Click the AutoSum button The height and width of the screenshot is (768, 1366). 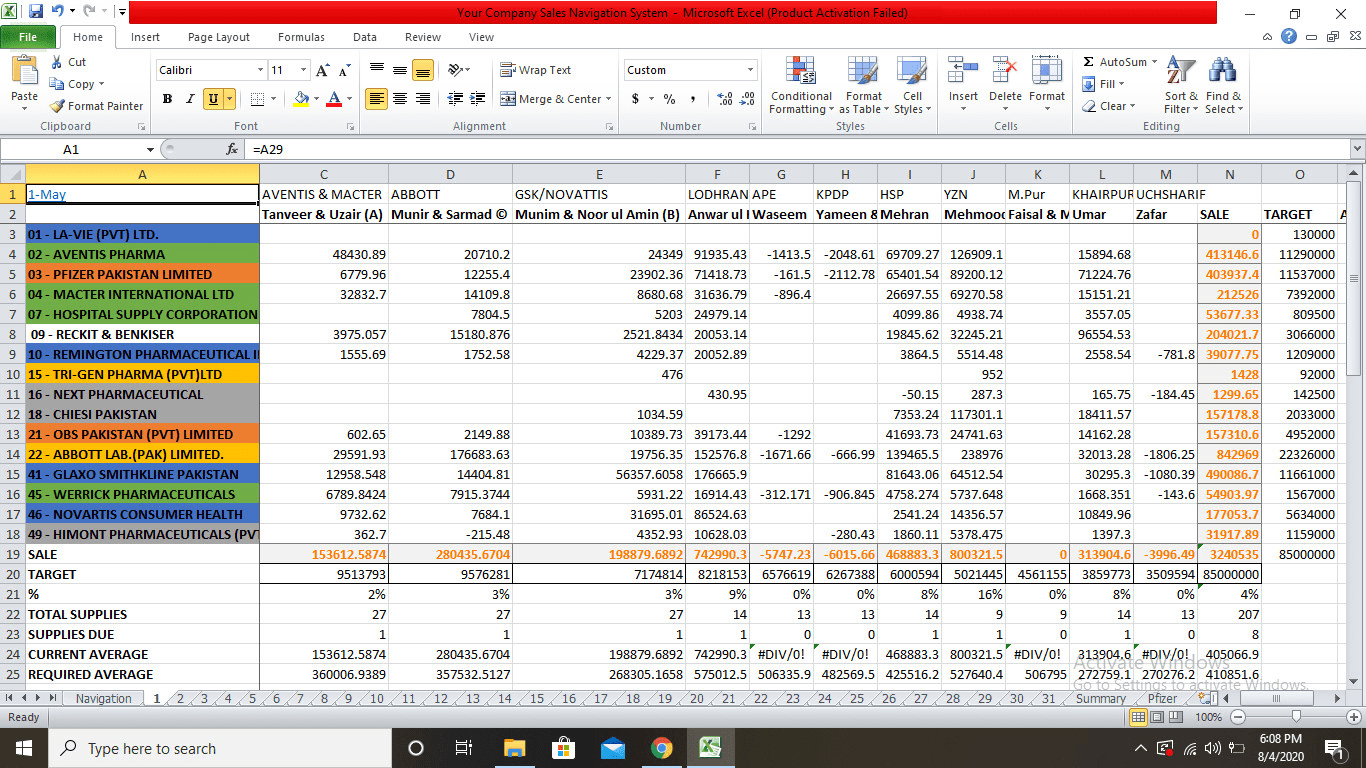[x=1115, y=62]
